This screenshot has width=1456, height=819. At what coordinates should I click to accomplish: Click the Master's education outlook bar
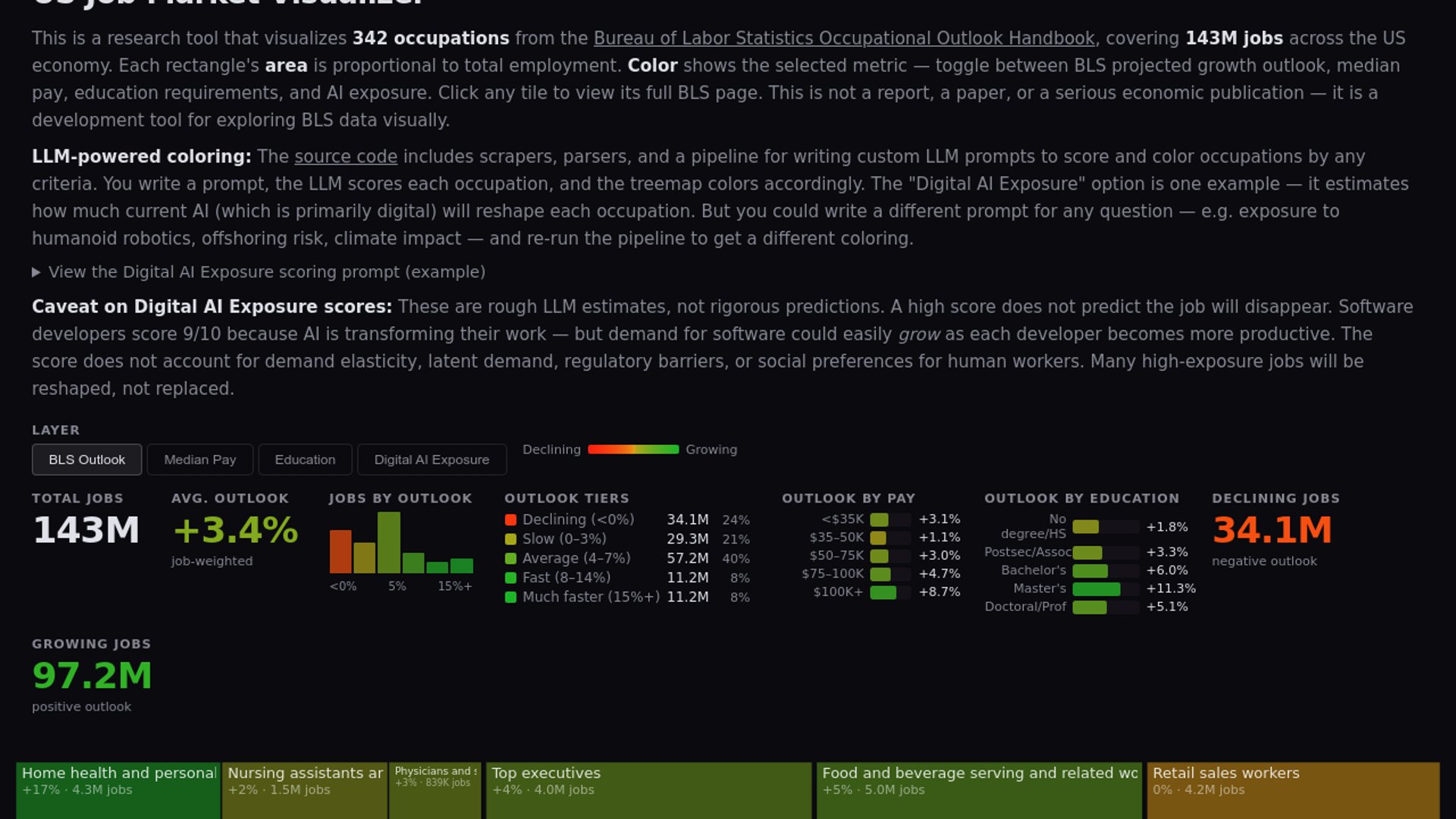tap(1096, 589)
